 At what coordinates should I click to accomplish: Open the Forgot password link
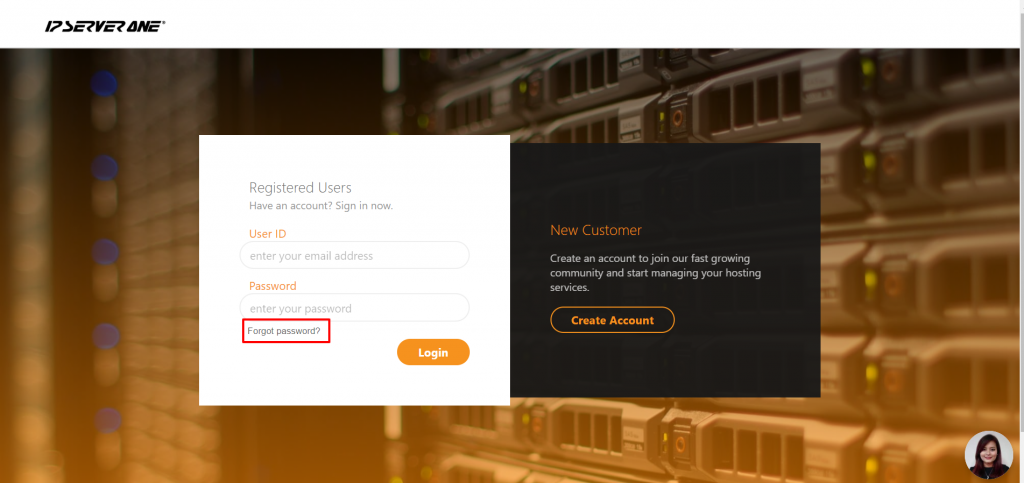click(x=284, y=331)
